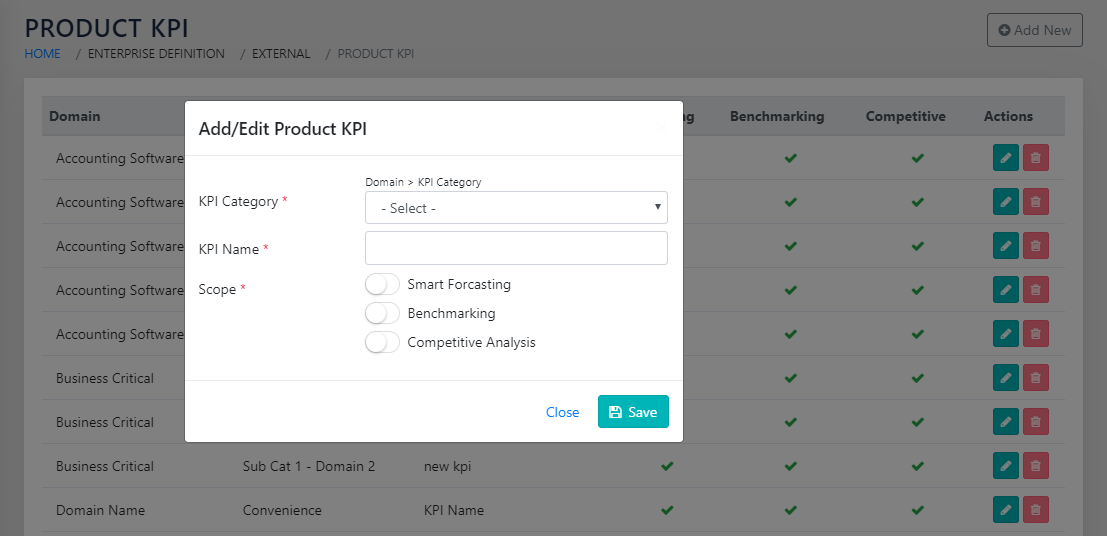Viewport: 1107px width, 536px height.
Task: Click the Domain column header
Action: [x=75, y=116]
